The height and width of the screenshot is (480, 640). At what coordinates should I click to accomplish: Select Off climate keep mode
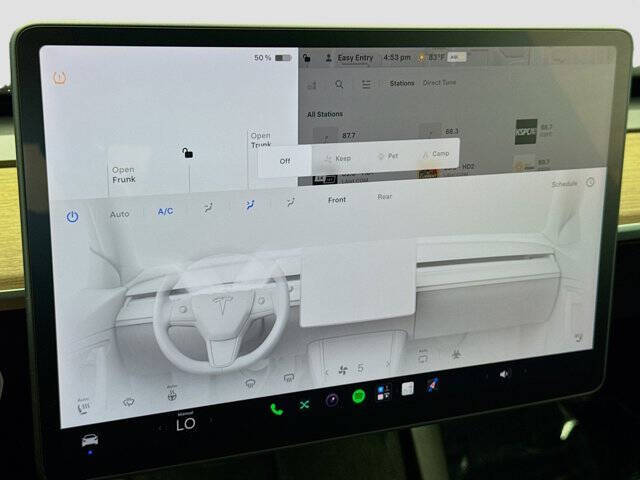(285, 161)
